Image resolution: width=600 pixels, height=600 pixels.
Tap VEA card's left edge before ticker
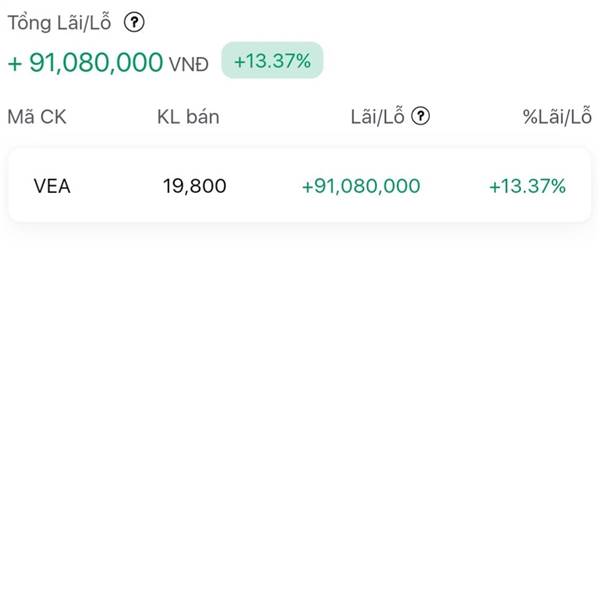[19, 186]
